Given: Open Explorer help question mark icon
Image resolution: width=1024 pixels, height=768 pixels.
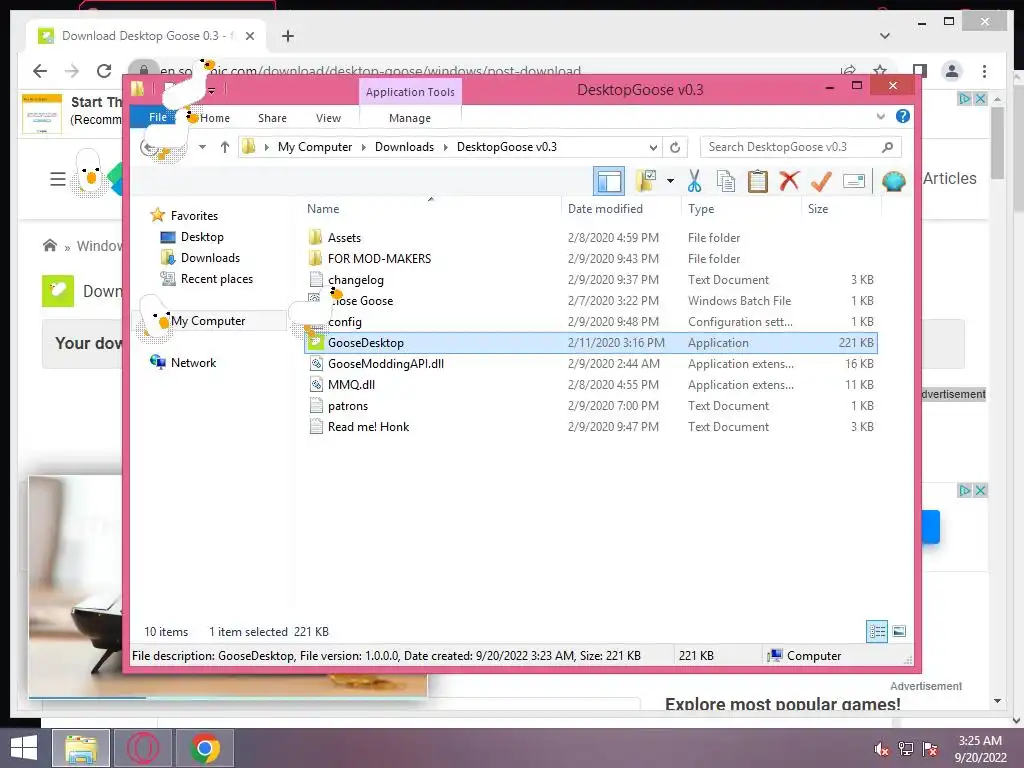Looking at the screenshot, I should tap(903, 116).
